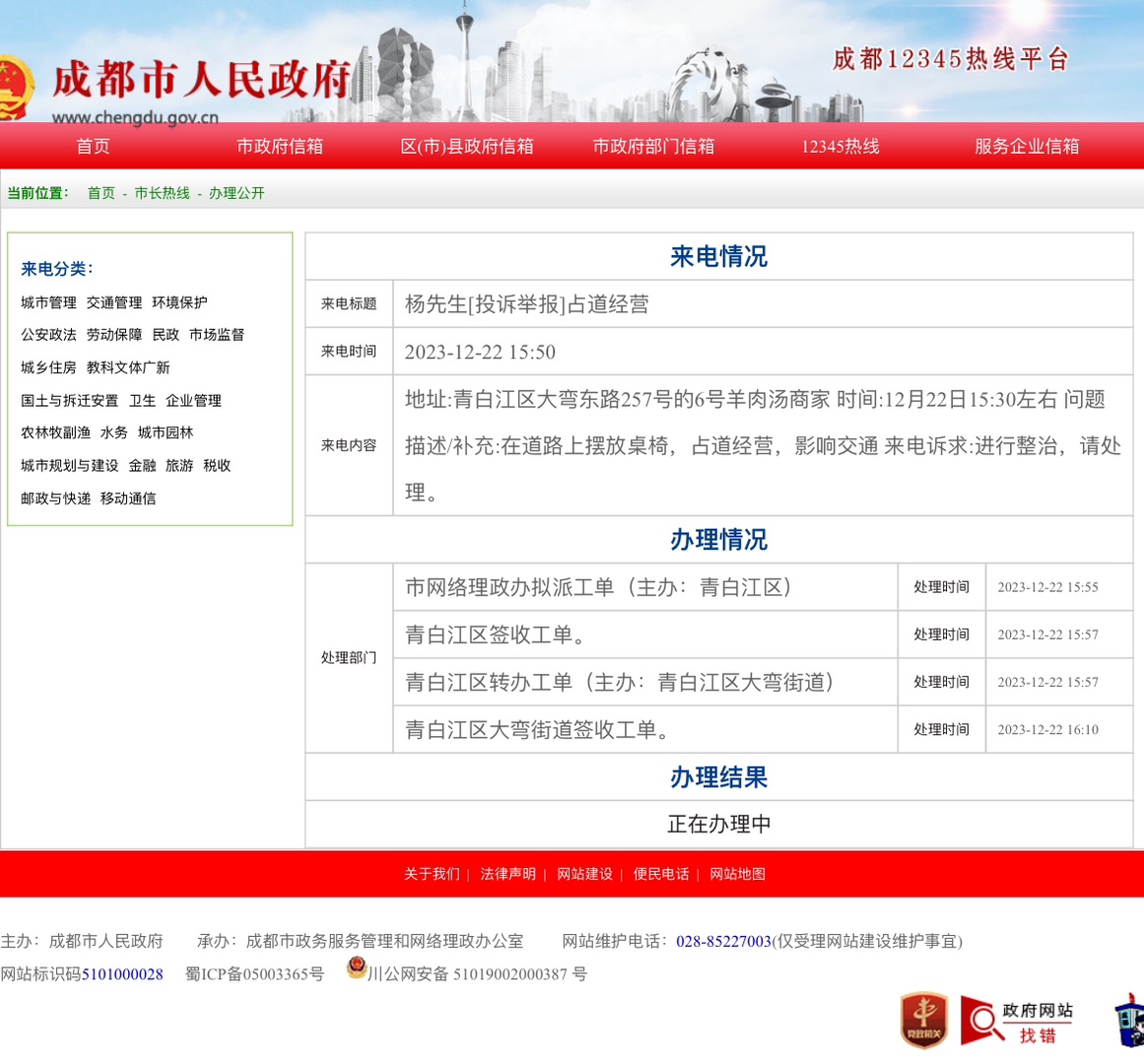Click the 市长热线 breadcrumb link
The image size is (1144, 1064).
(x=162, y=193)
